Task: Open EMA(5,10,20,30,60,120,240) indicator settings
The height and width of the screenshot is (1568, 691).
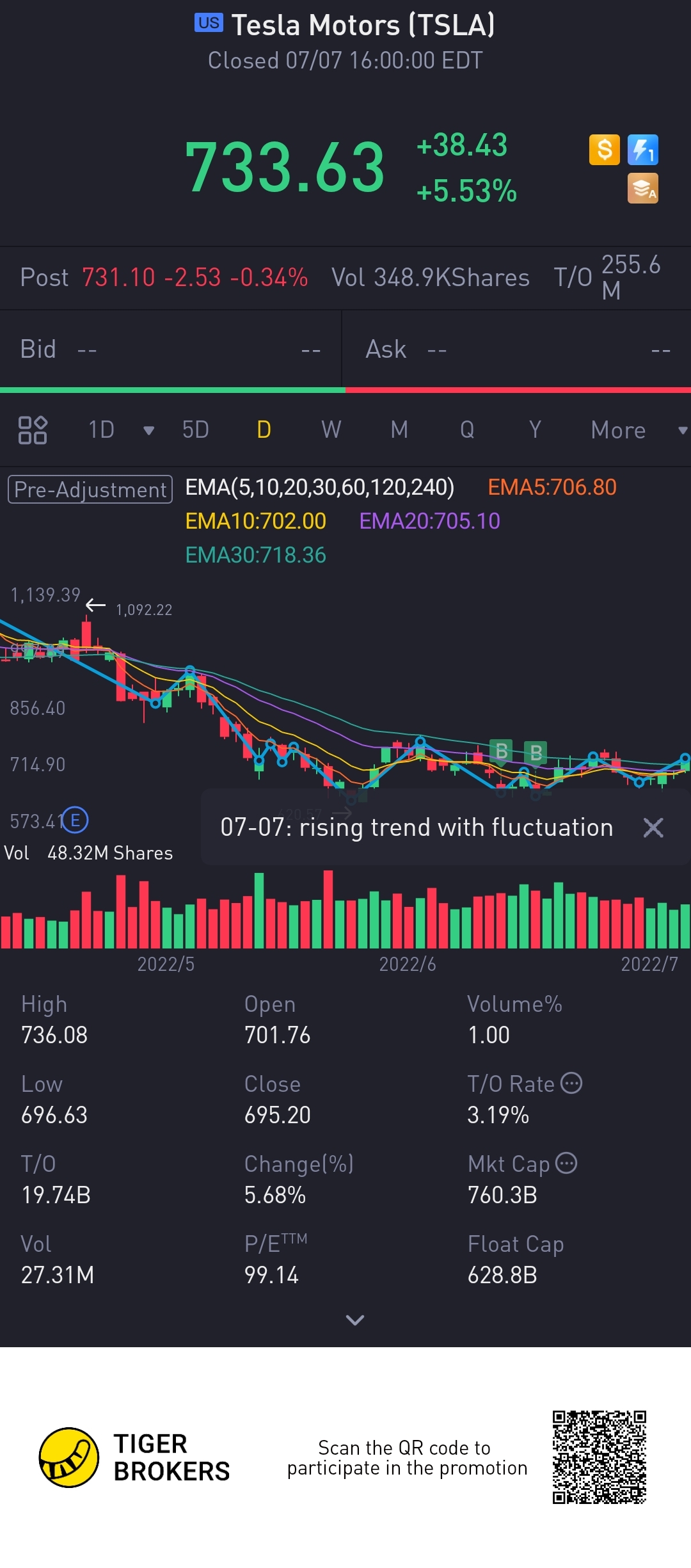Action: click(x=320, y=488)
